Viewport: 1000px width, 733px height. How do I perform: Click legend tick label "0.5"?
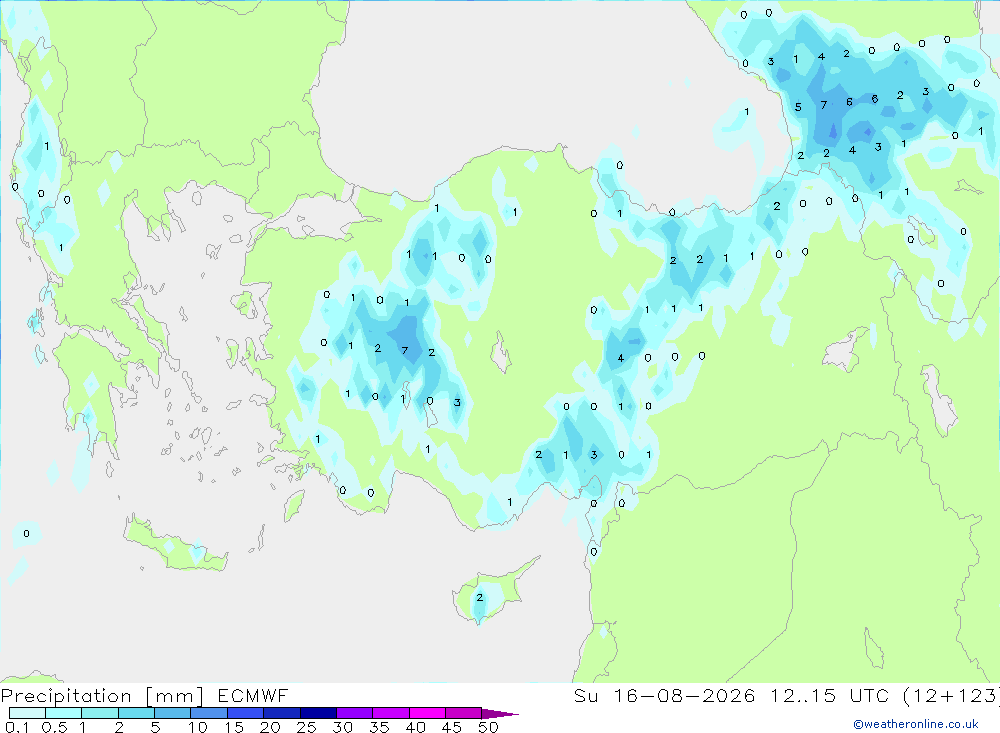click(x=54, y=727)
